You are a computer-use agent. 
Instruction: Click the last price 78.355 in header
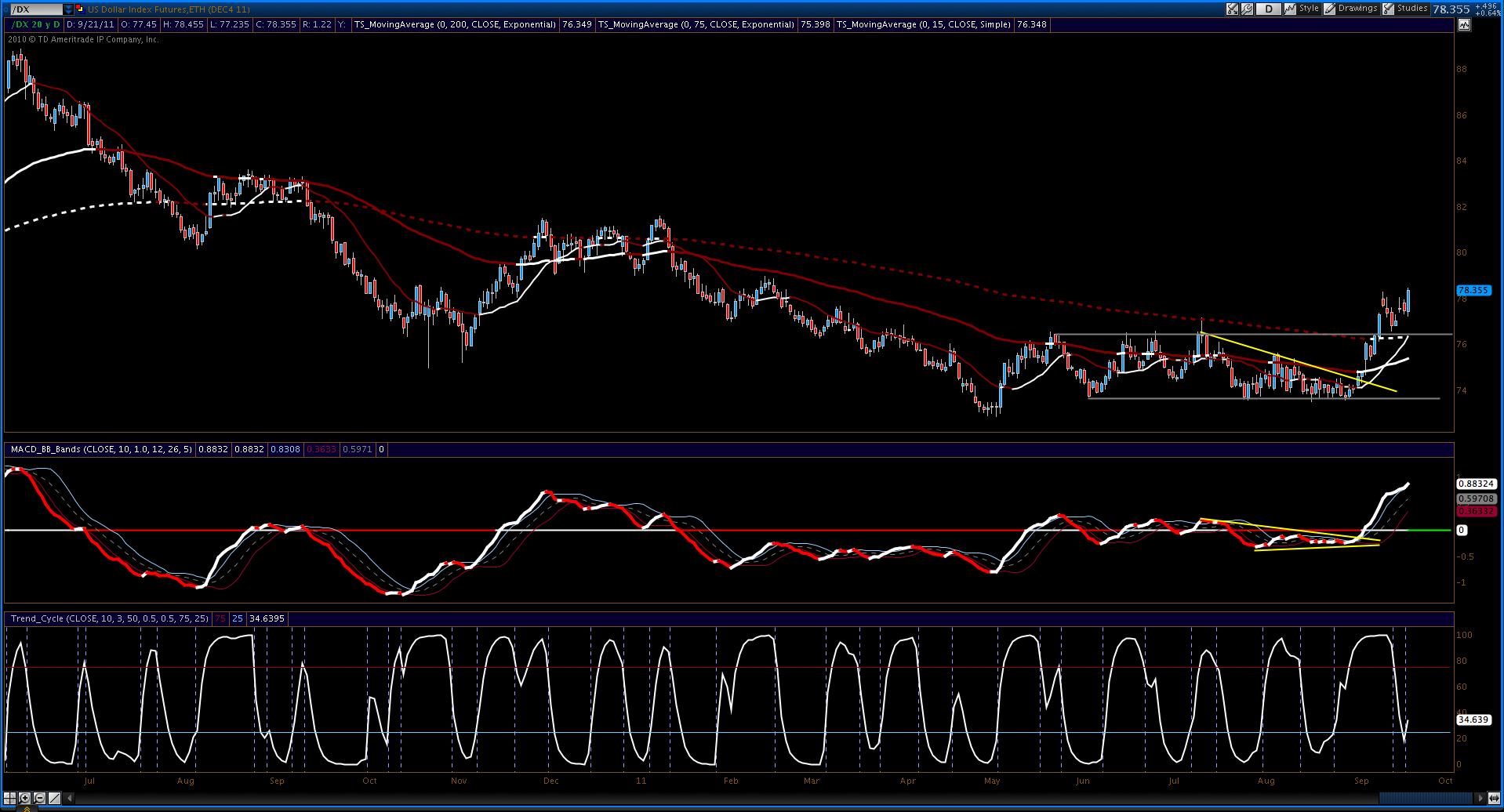point(1451,9)
